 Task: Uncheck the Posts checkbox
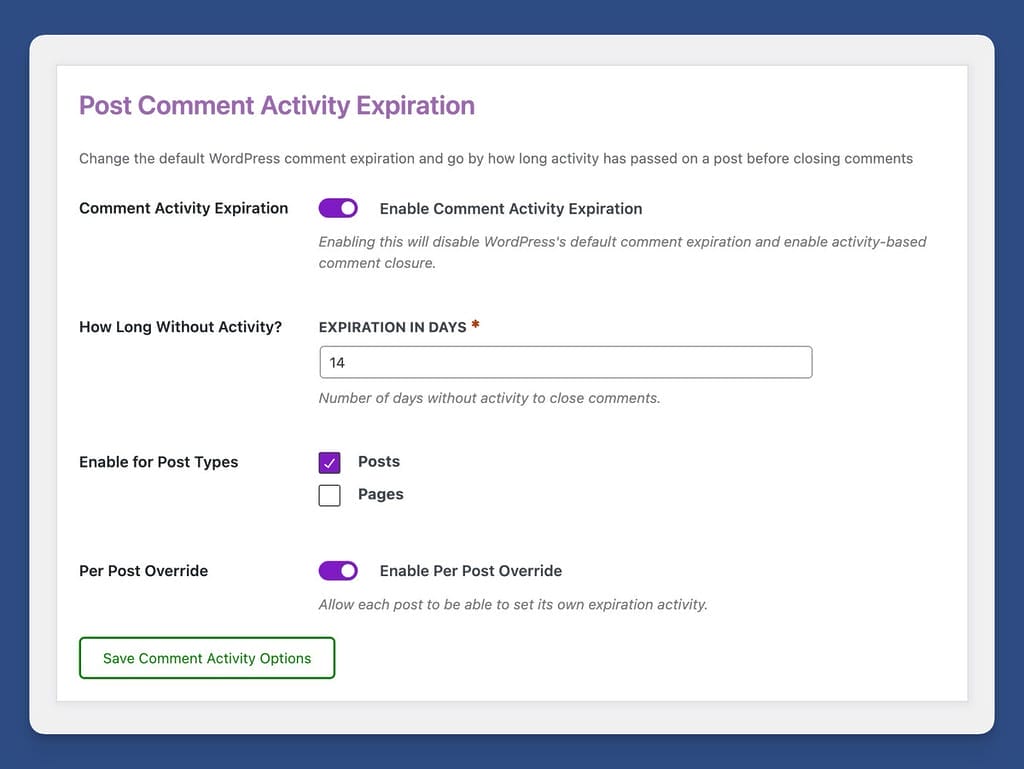click(330, 462)
